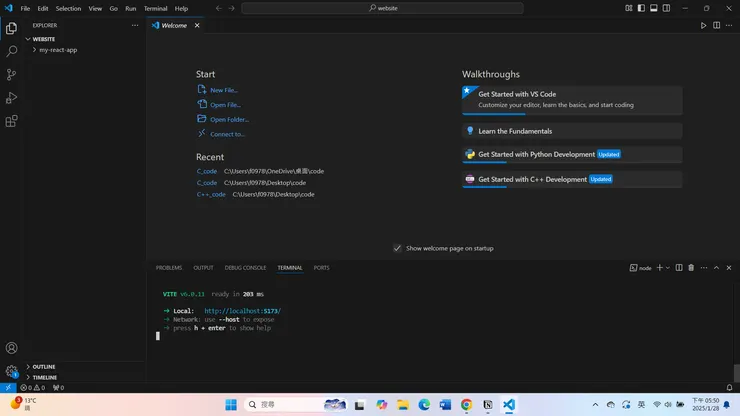Open the Edit menu
Screen dimensions: 740x416
42,8
